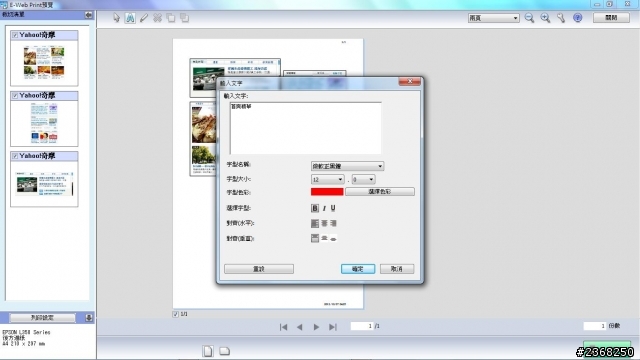Image resolution: width=640 pixels, height=360 pixels.
Task: Toggle third Yahoo!奇摩 clip checkbox
Action: point(15,156)
